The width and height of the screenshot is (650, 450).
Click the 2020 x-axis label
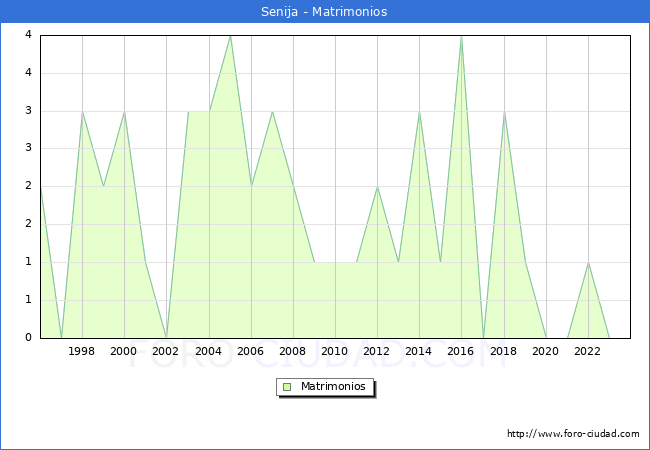(x=545, y=351)
